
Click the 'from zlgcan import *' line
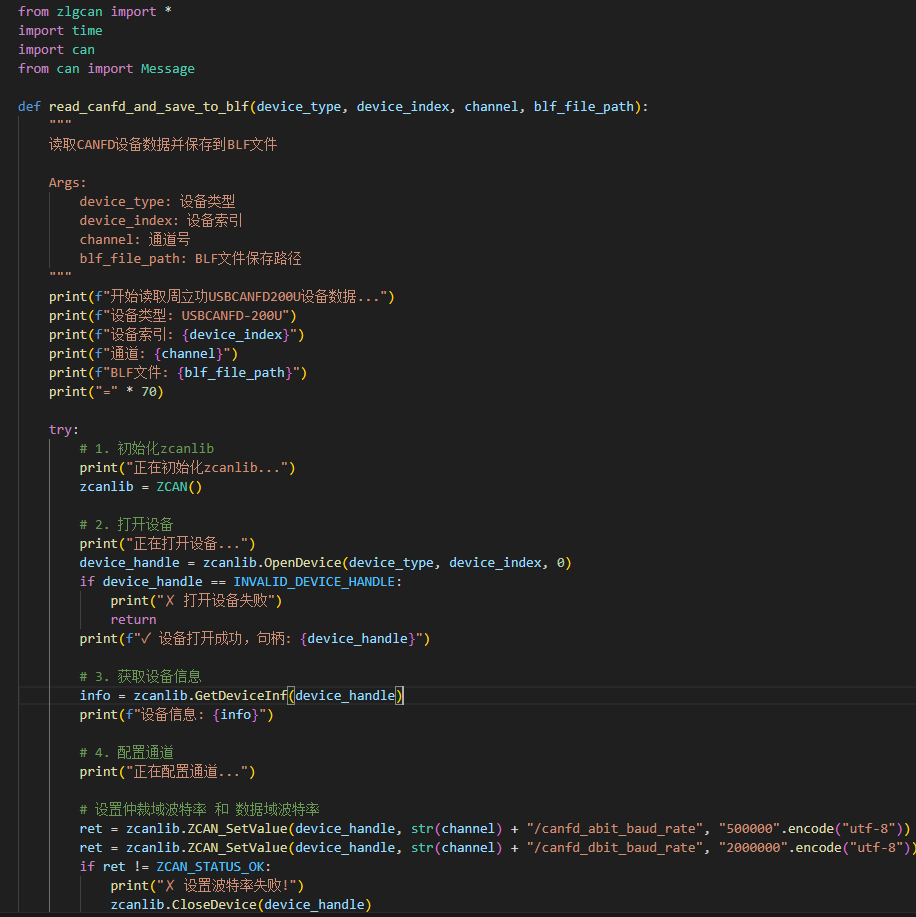click(x=95, y=12)
